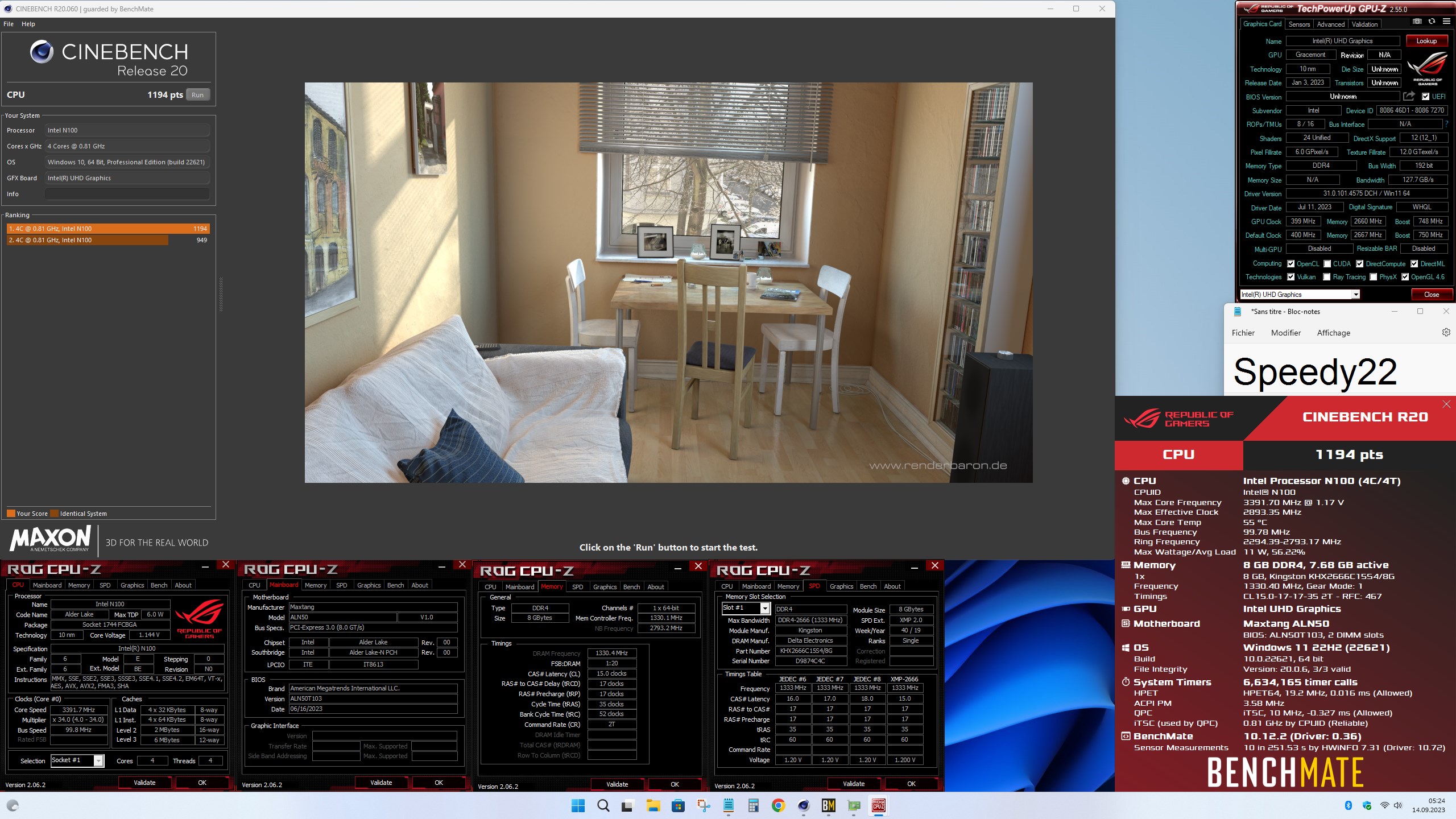Open taskbar Search icon
This screenshot has width=1456, height=819.
603,805
